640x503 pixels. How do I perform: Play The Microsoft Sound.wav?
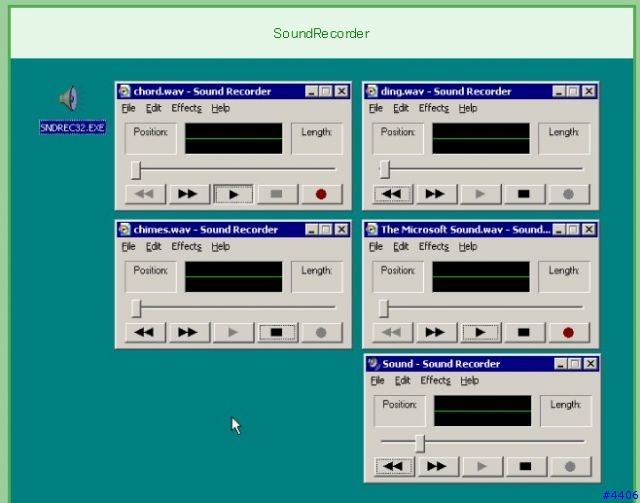[480, 332]
